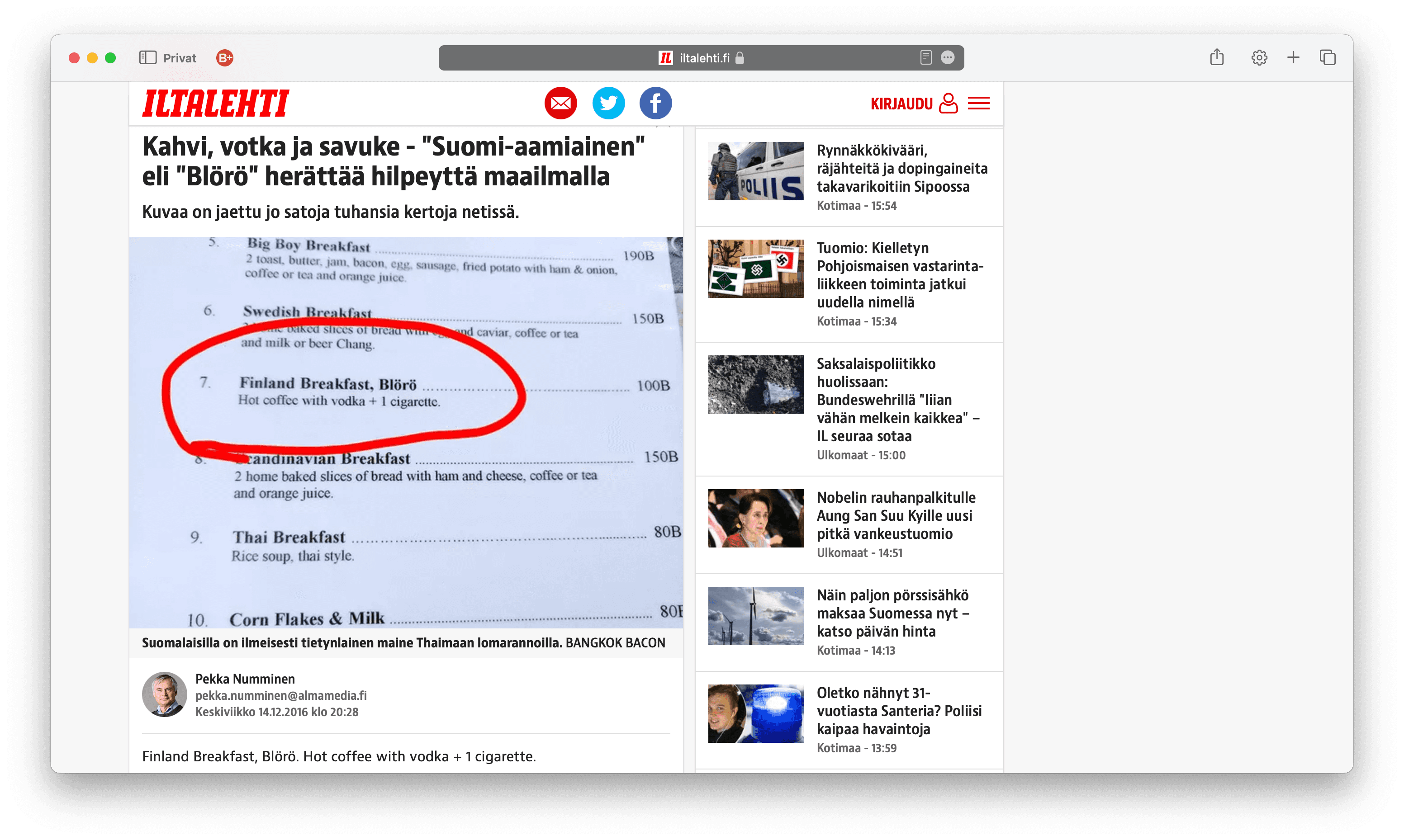1404x840 pixels.
Task: Open the pörssisähkö price headline
Action: coord(893,613)
